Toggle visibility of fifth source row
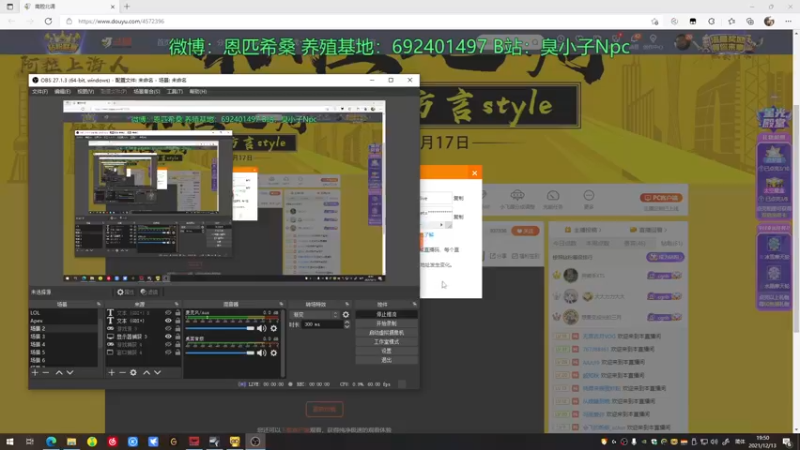The image size is (800, 450). coord(168,344)
